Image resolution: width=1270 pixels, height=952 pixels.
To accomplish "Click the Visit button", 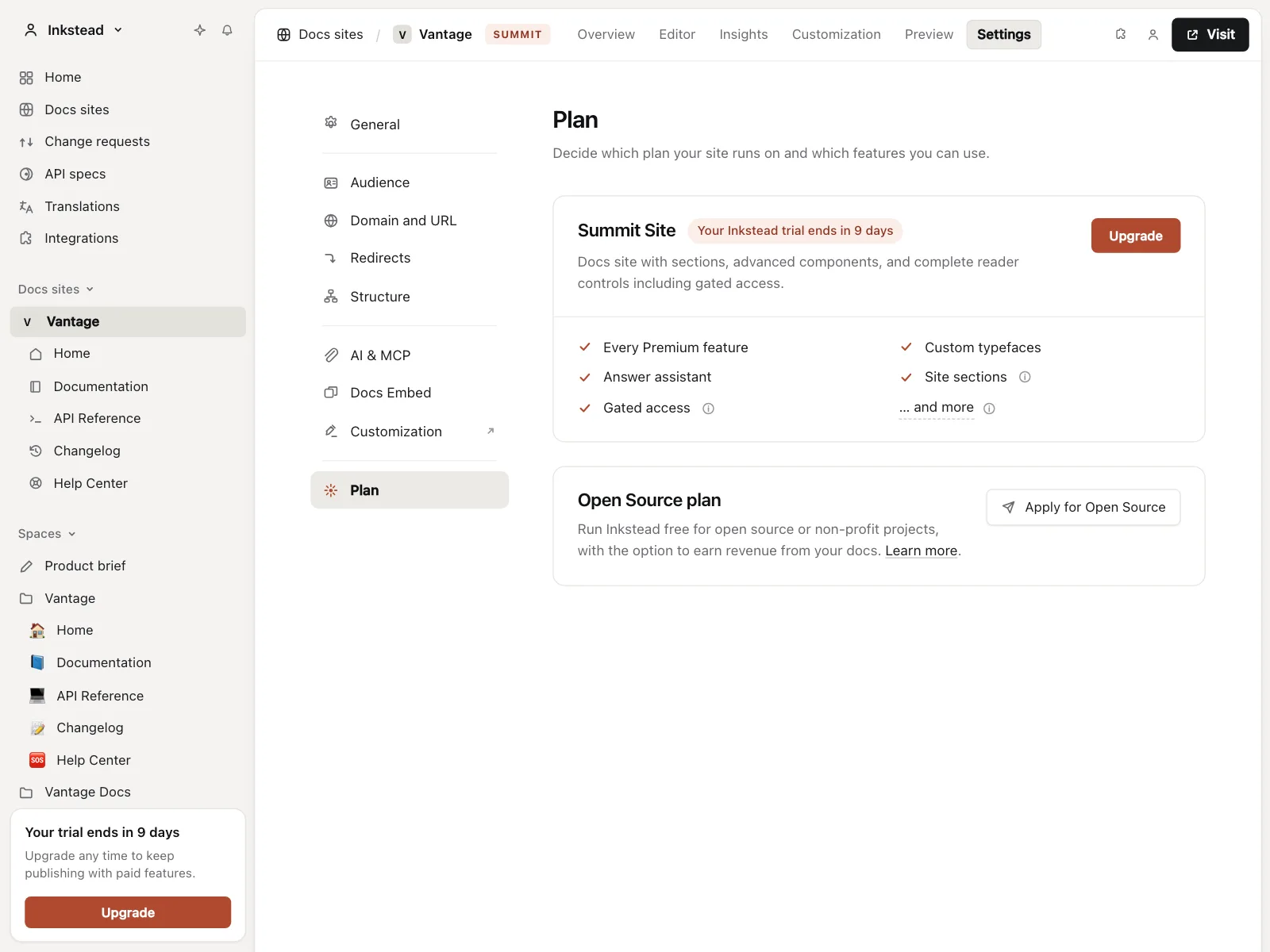I will pos(1210,35).
